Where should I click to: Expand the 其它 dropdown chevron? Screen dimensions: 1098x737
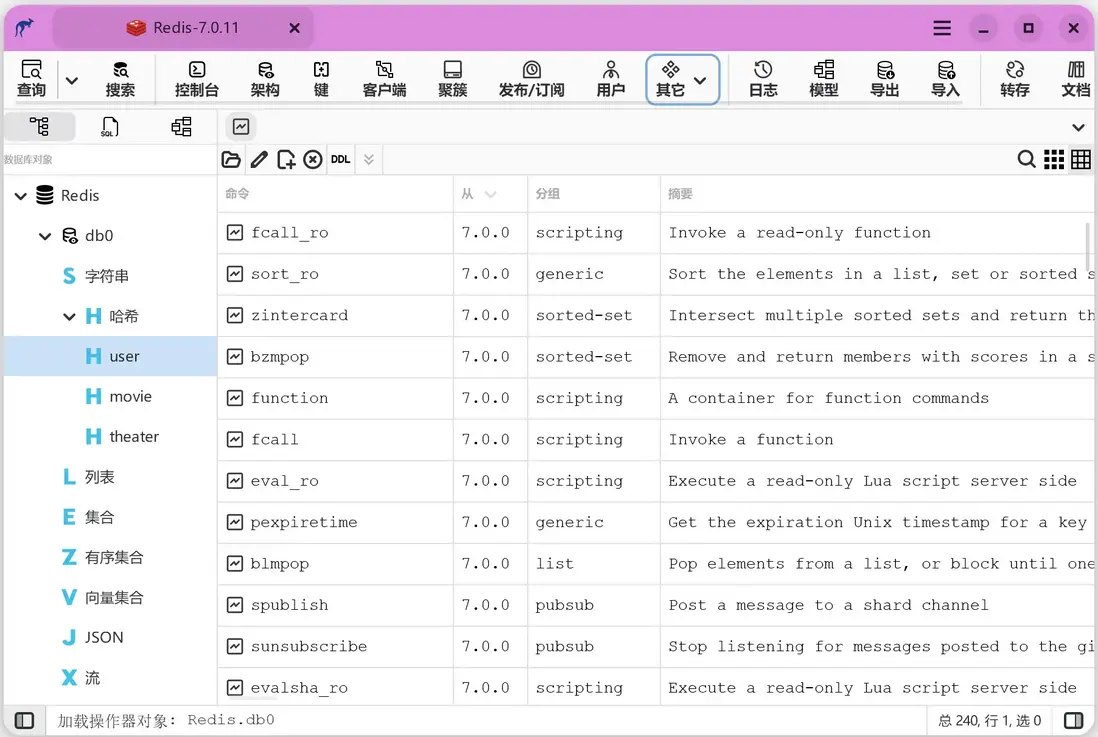coord(700,80)
